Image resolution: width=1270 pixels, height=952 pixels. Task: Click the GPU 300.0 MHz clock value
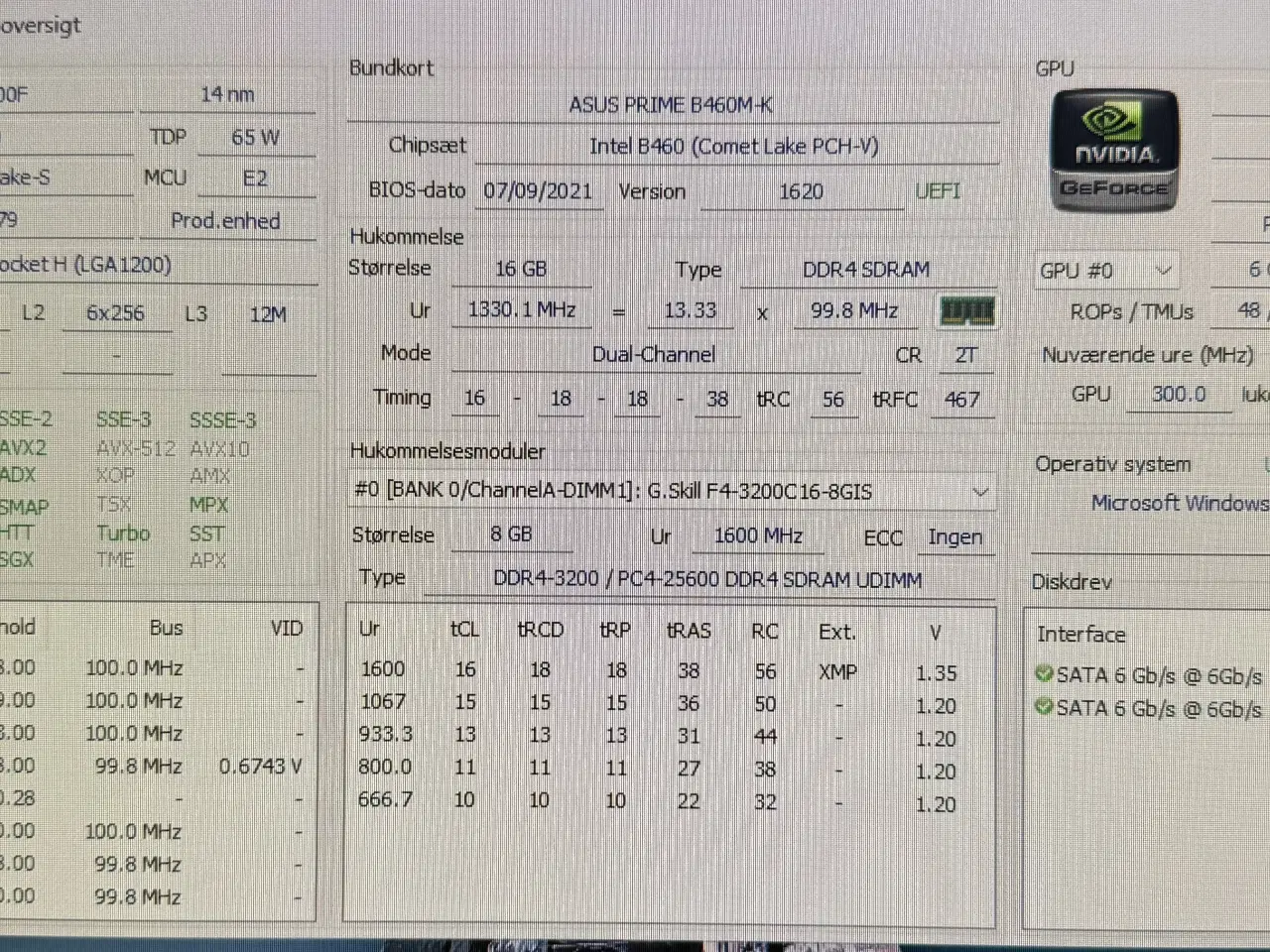[x=1178, y=394]
